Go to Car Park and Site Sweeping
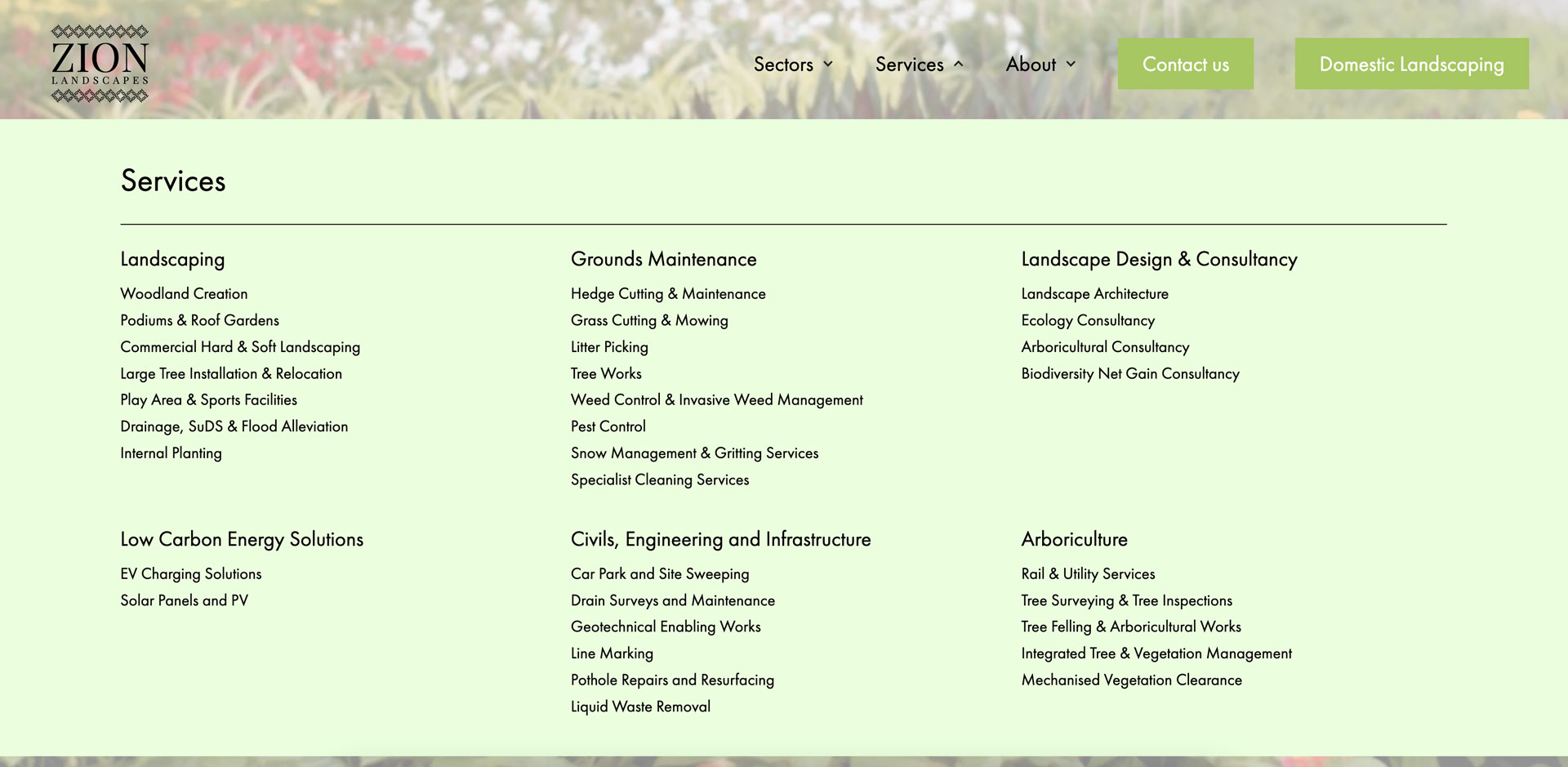 click(x=660, y=573)
